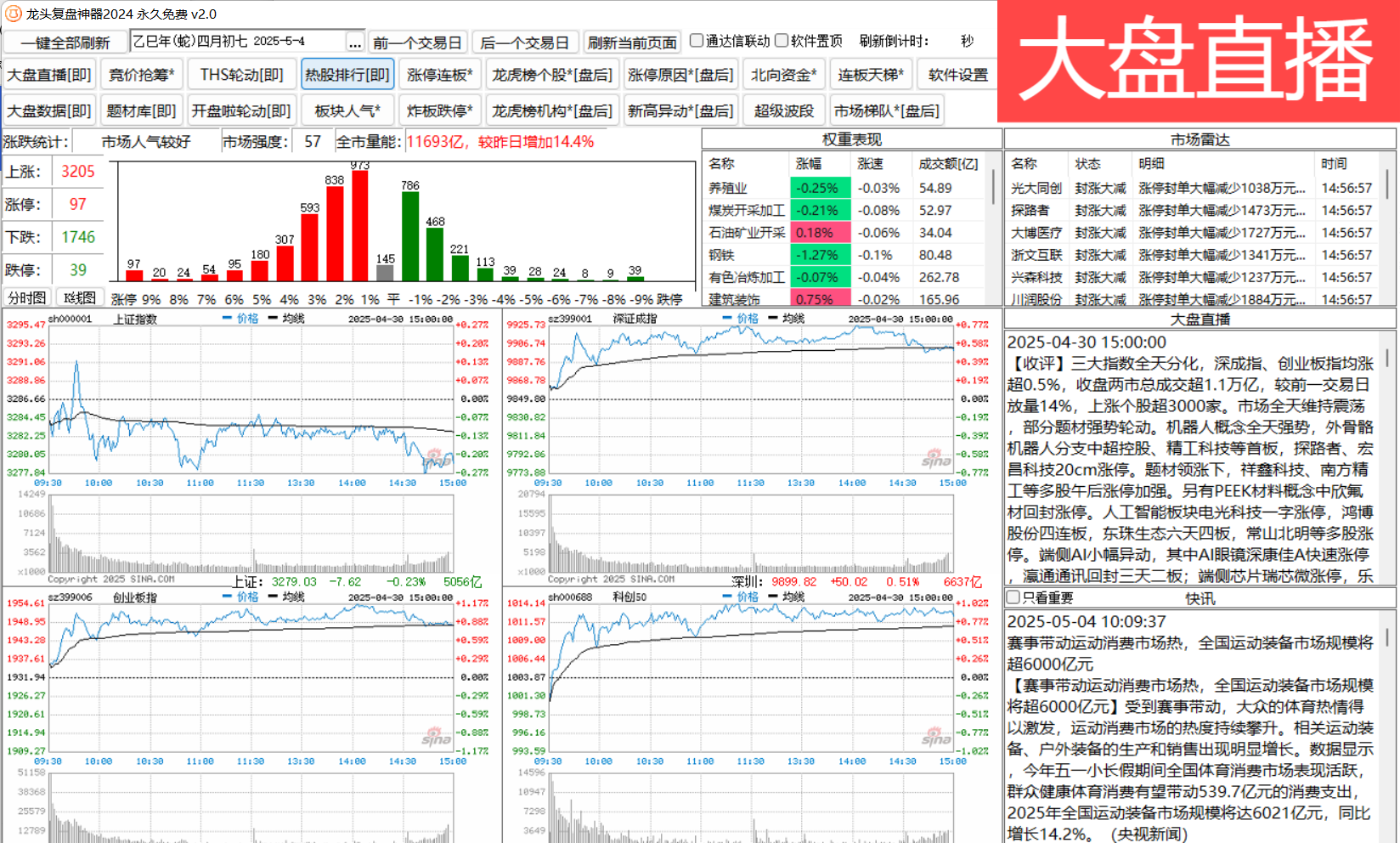The height and width of the screenshot is (843, 1400).
Task: Open 连板天梯* tab
Action: 871,75
